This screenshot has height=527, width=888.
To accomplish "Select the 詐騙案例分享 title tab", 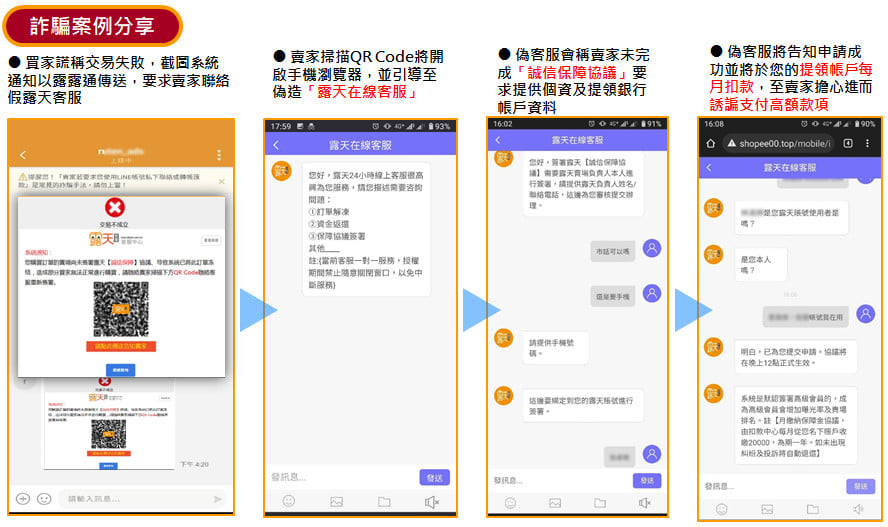I will (x=91, y=23).
